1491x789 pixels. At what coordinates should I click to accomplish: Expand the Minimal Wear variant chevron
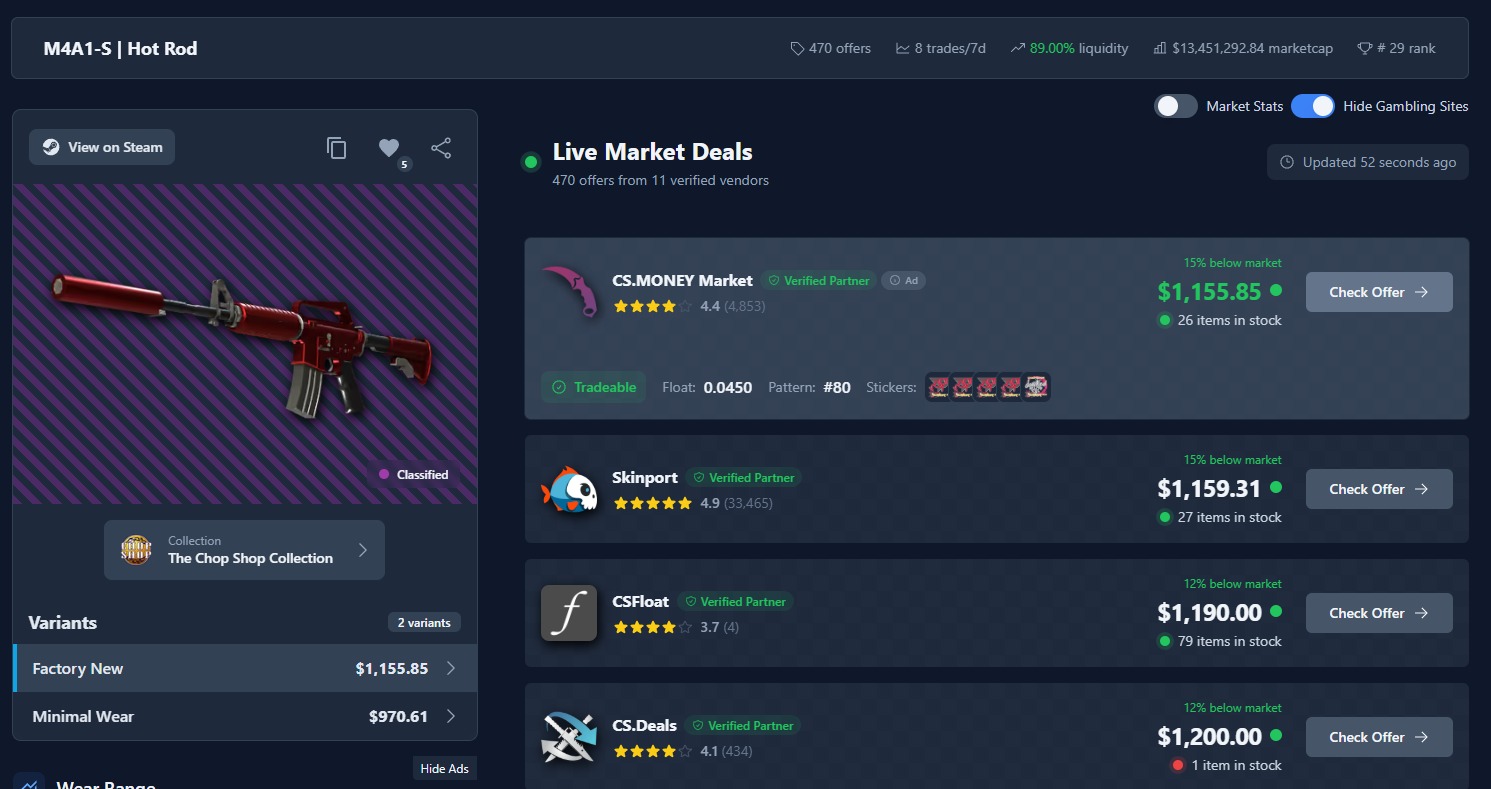point(451,716)
